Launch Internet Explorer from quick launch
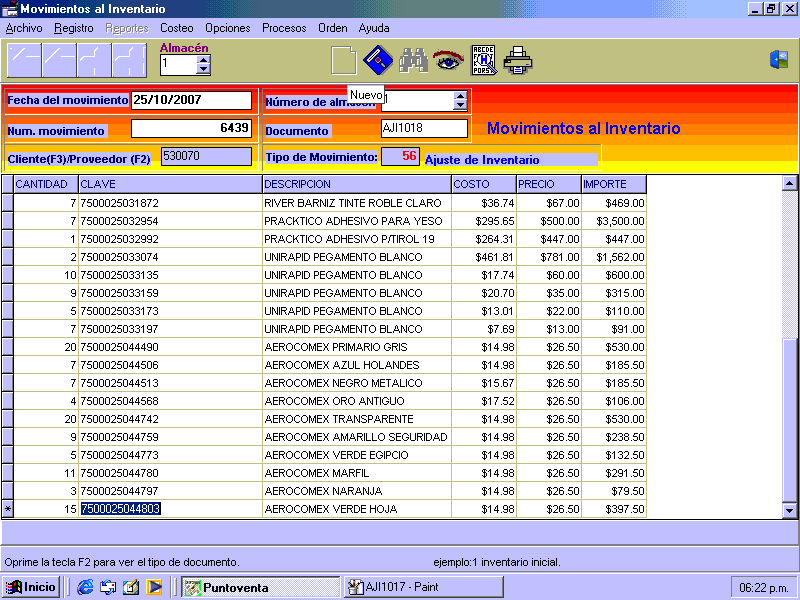Viewport: 800px width, 600px height. coord(85,587)
